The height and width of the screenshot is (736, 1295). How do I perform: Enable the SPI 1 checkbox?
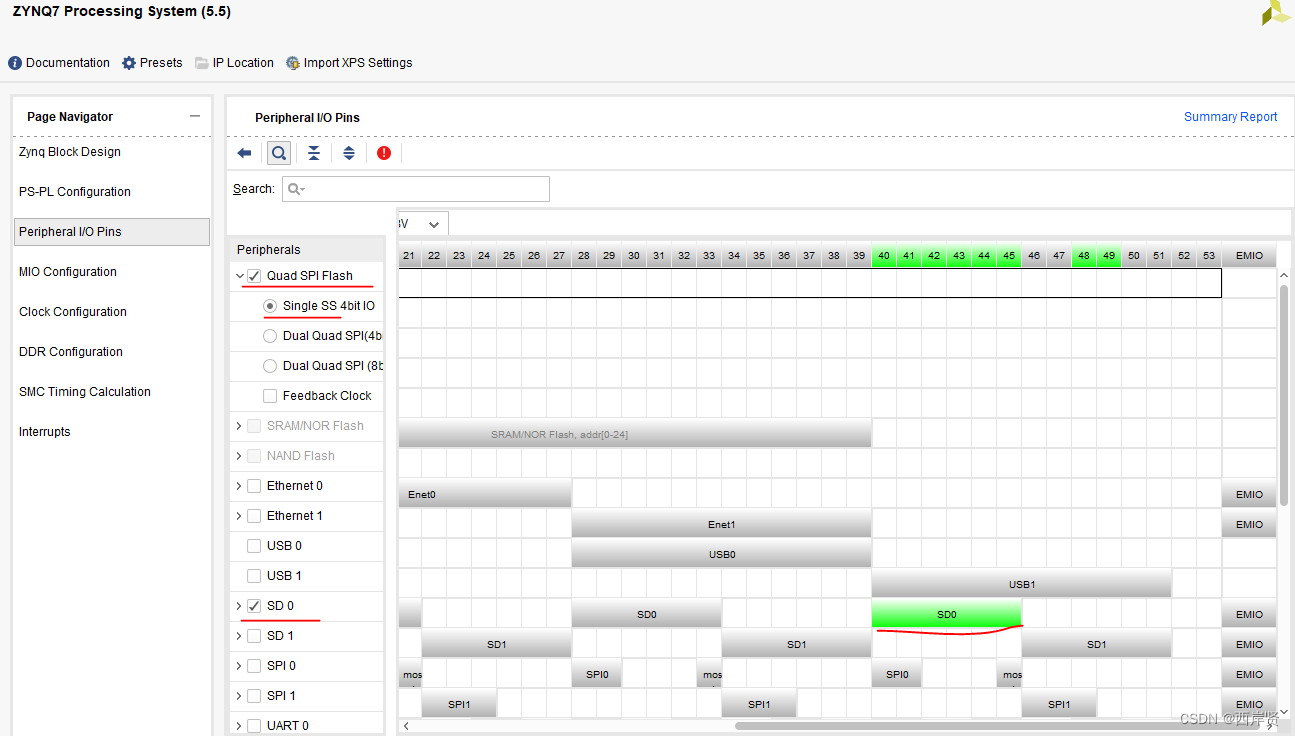(x=254, y=696)
